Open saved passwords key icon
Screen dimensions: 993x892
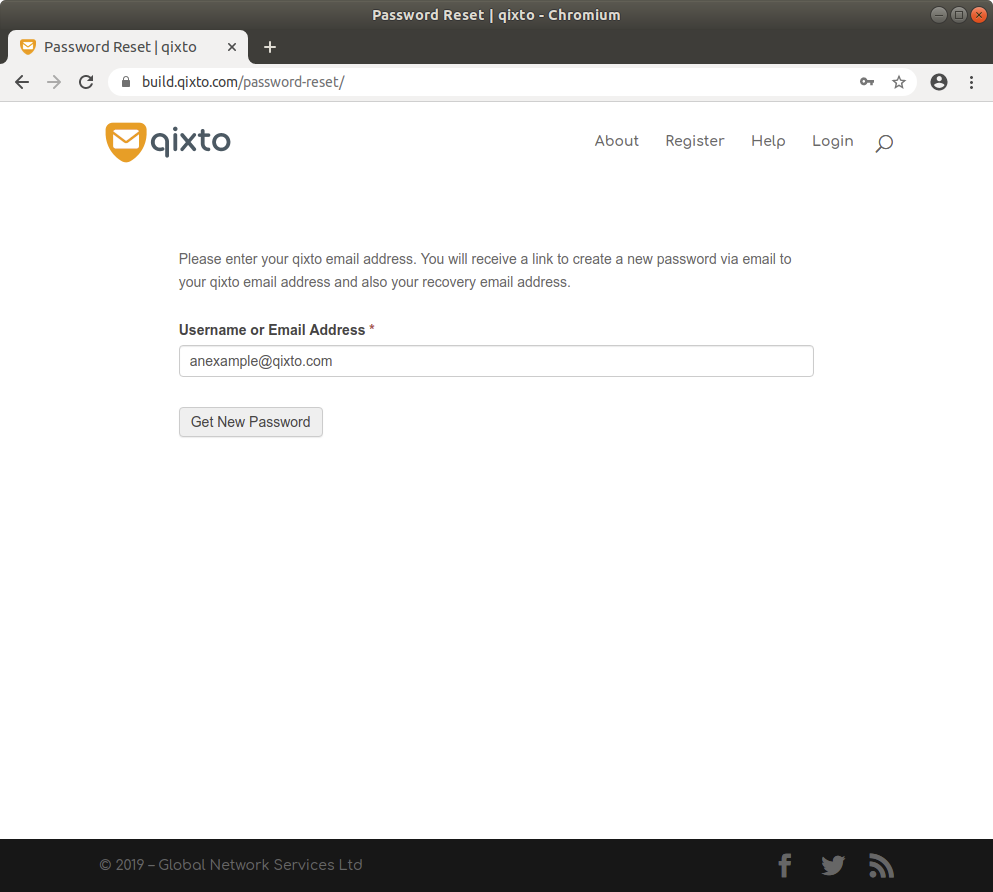point(867,82)
